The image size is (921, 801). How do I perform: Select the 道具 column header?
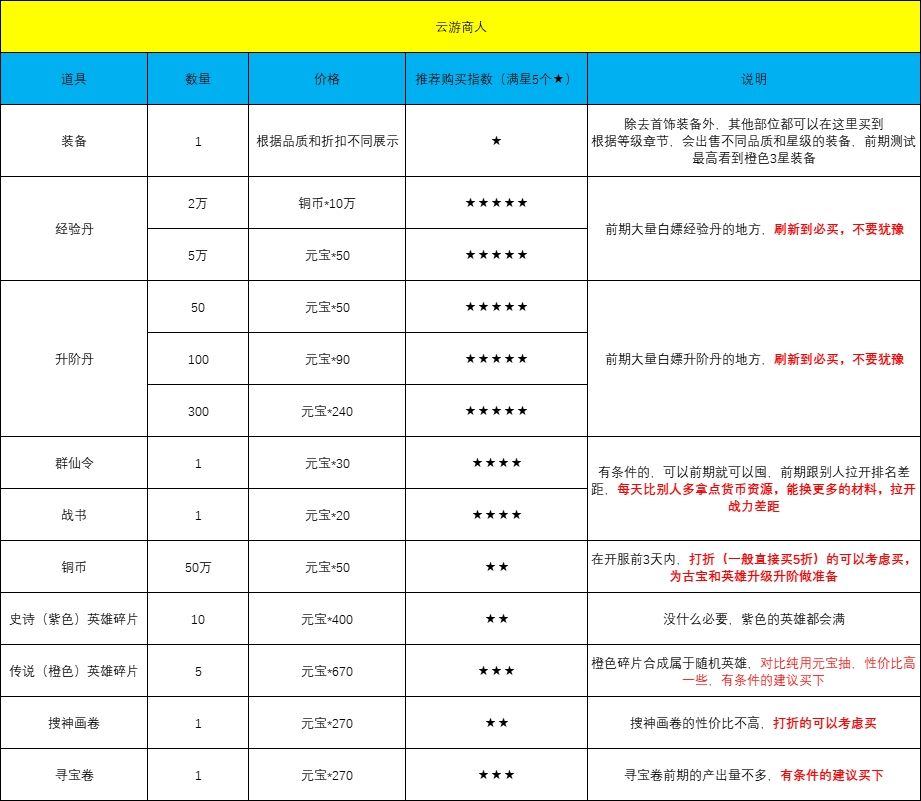(x=74, y=79)
